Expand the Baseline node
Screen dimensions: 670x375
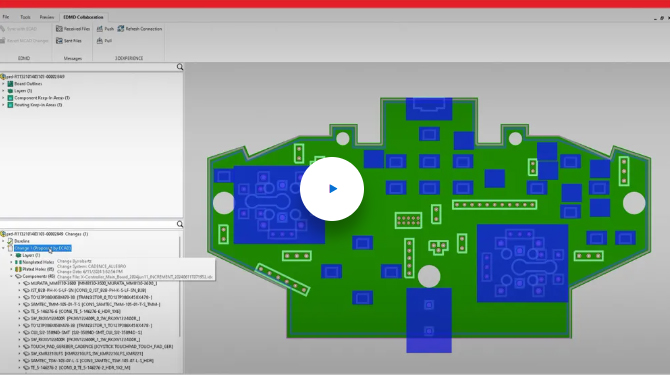point(3,241)
